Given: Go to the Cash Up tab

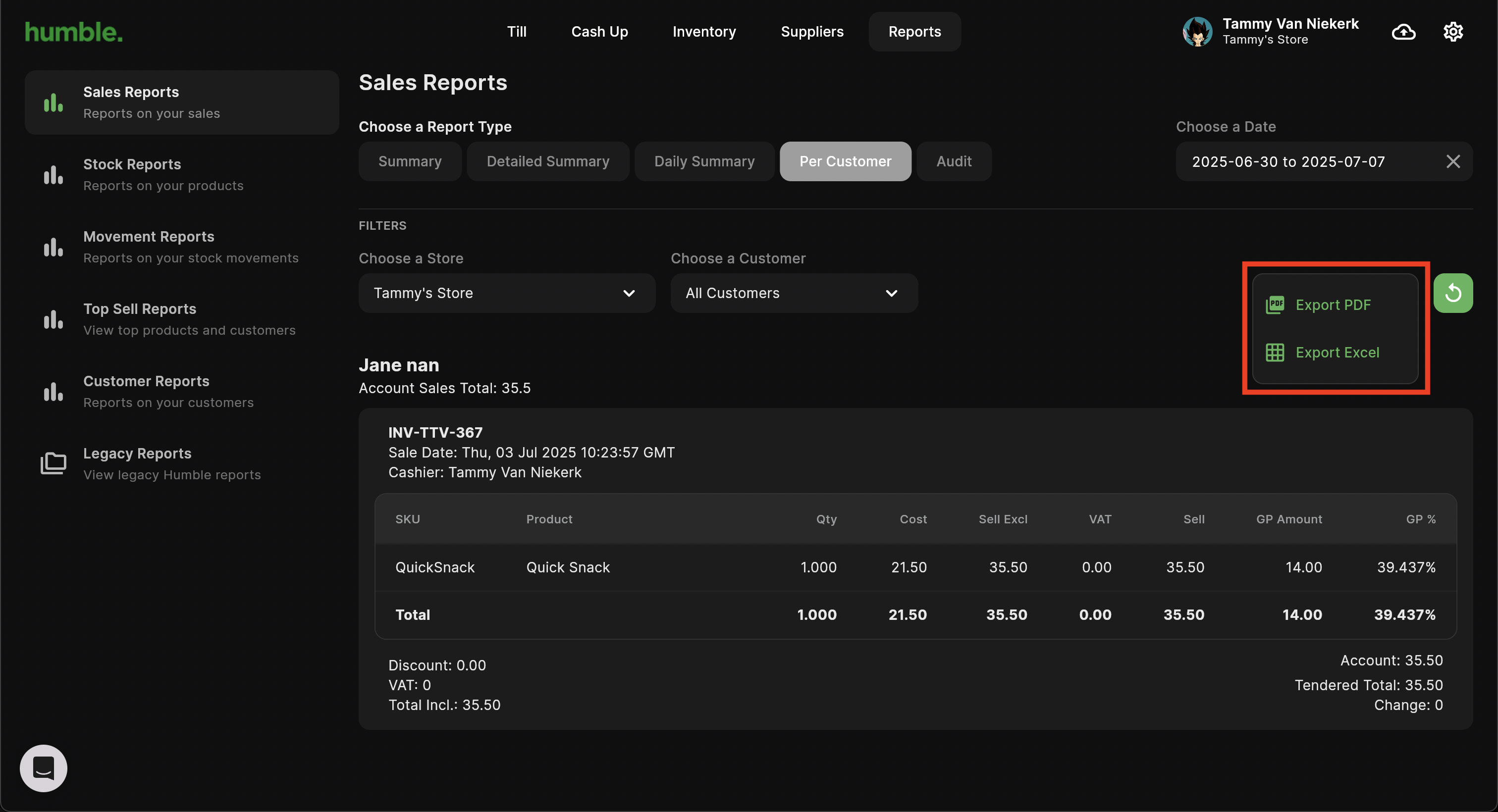Looking at the screenshot, I should [x=599, y=31].
